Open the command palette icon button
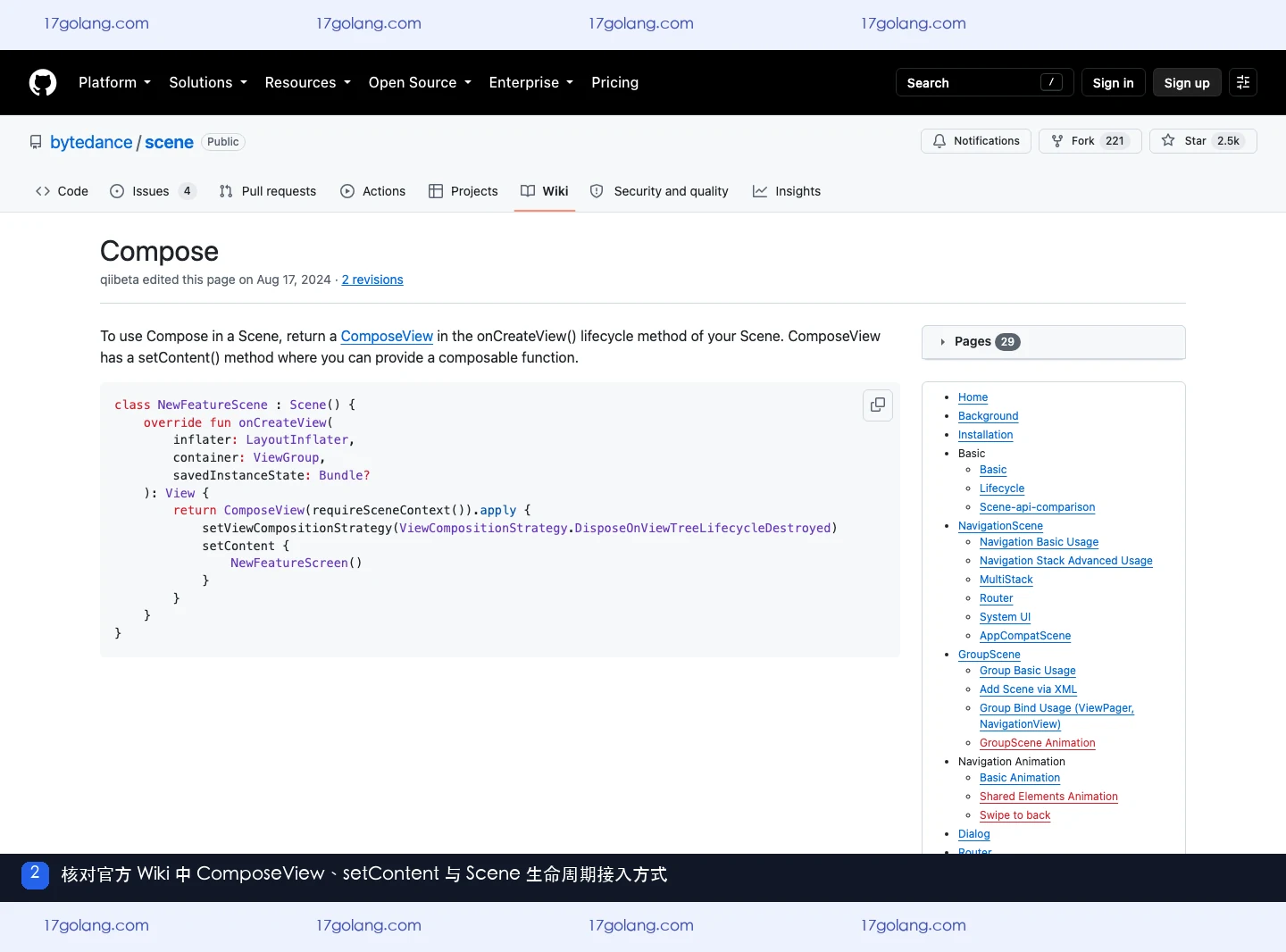 (1243, 82)
